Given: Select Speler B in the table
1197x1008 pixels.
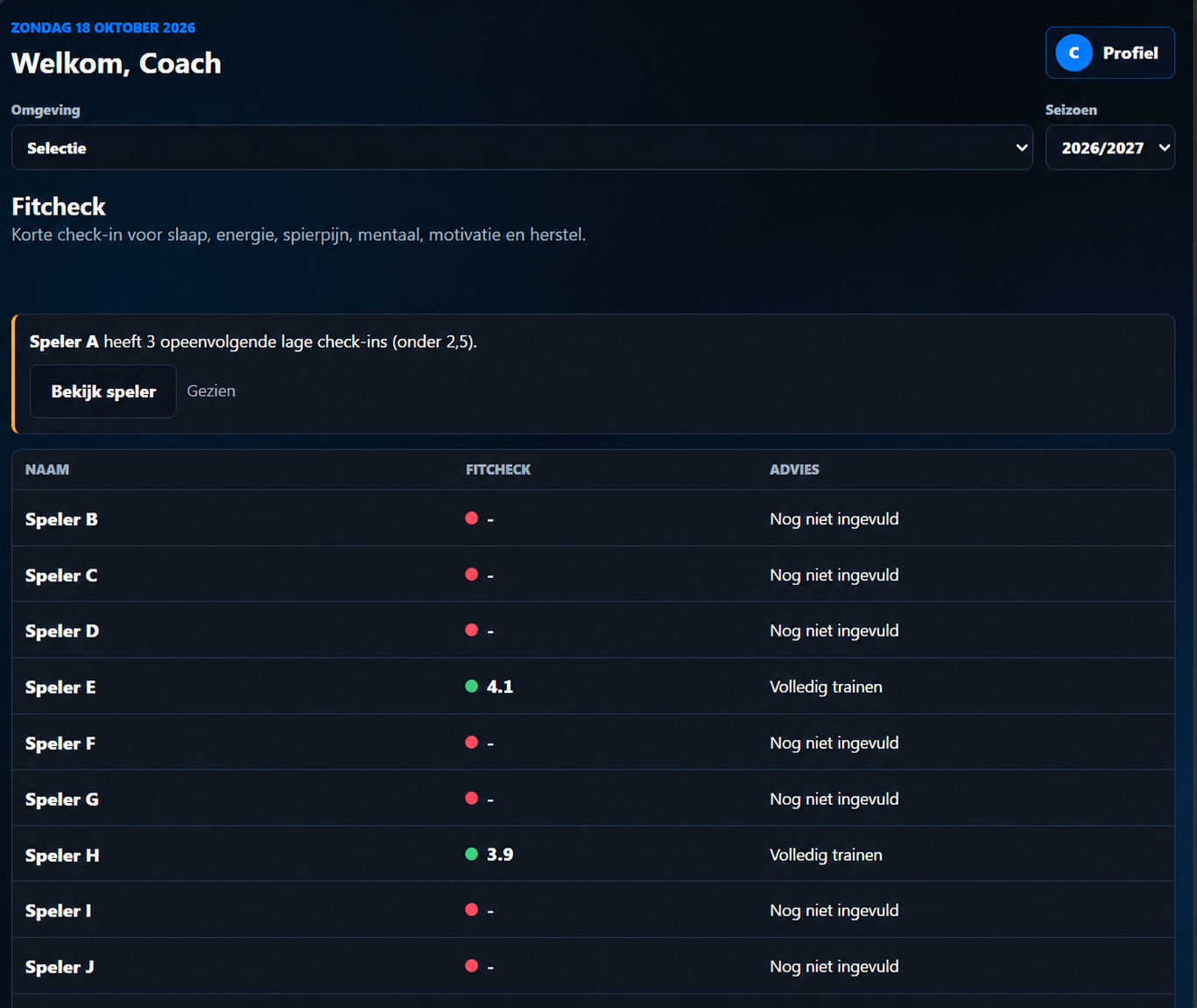Looking at the screenshot, I should click(61, 519).
